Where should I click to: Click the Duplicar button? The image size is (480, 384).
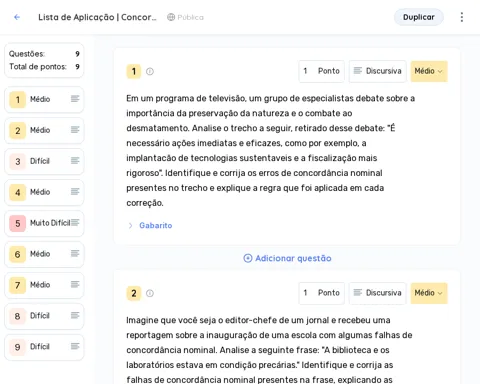(419, 17)
